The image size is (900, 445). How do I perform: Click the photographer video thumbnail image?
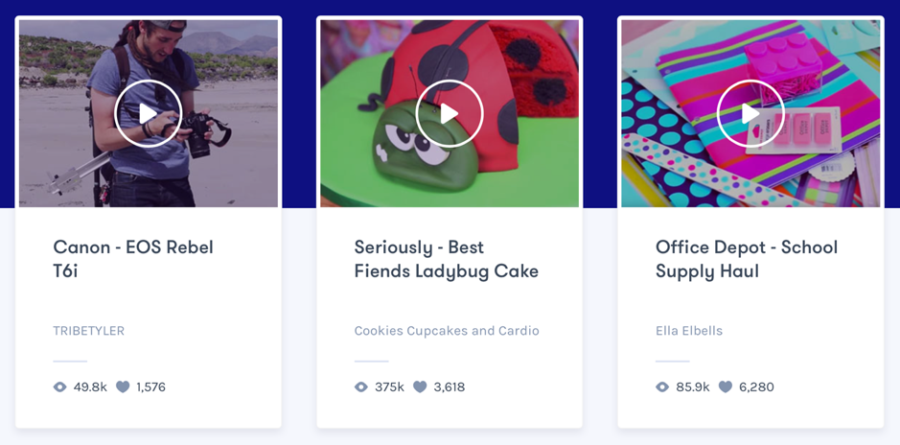148,113
